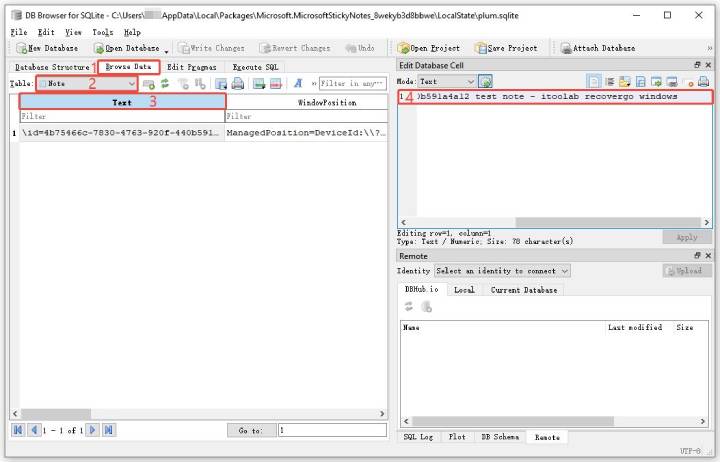Select the DB Schema bottom tab
The height and width of the screenshot is (462, 720).
(x=499, y=437)
